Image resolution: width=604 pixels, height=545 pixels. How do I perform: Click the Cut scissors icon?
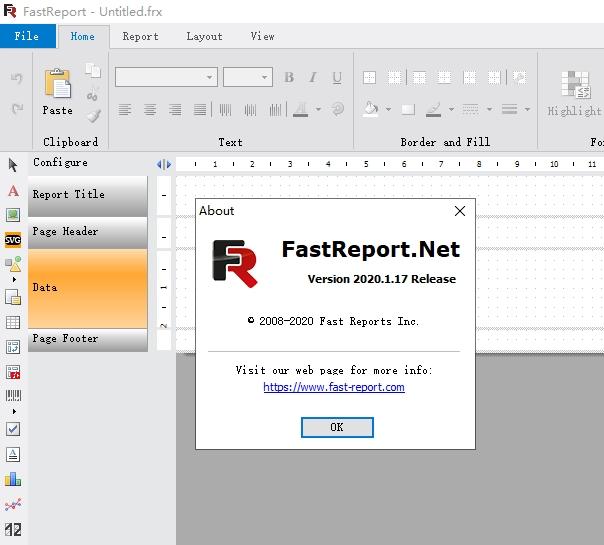[x=92, y=94]
